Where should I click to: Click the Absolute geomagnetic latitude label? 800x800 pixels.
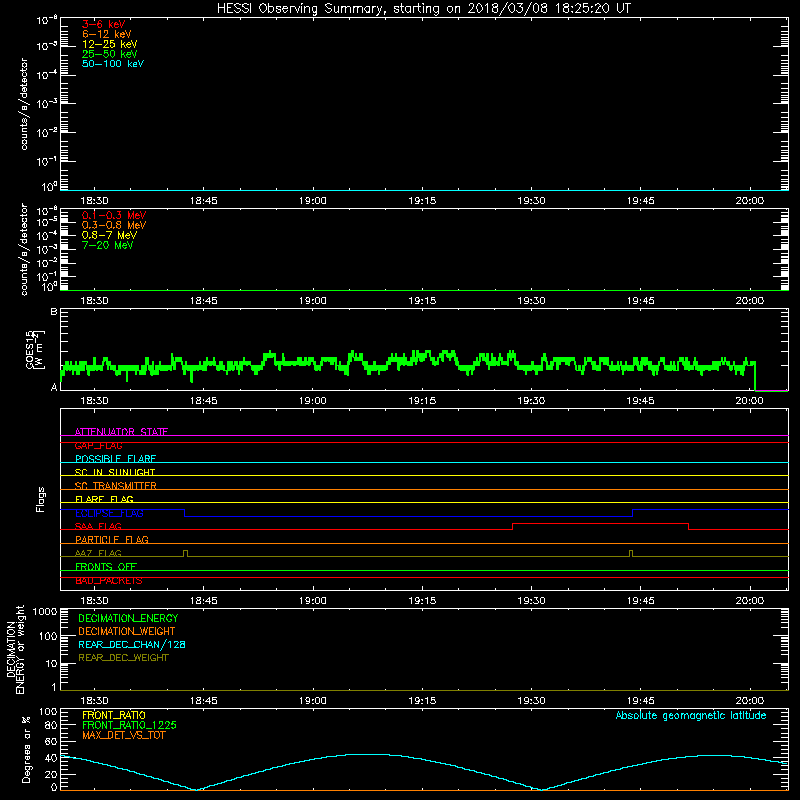click(691, 715)
